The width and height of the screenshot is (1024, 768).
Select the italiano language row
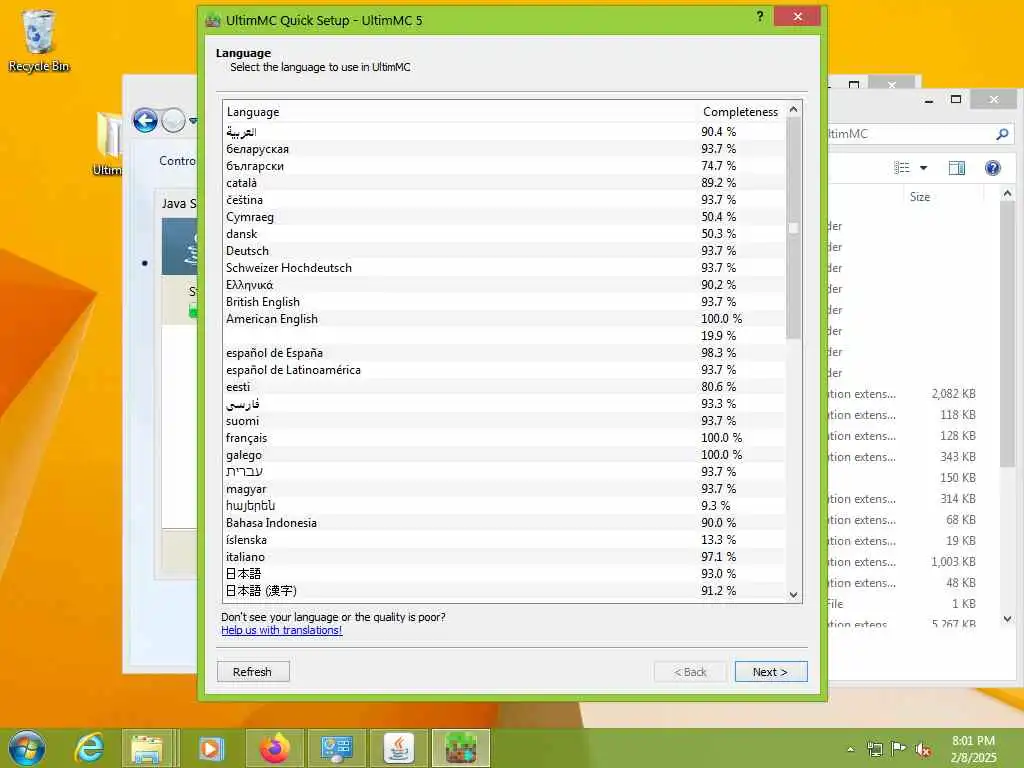[x=504, y=556]
